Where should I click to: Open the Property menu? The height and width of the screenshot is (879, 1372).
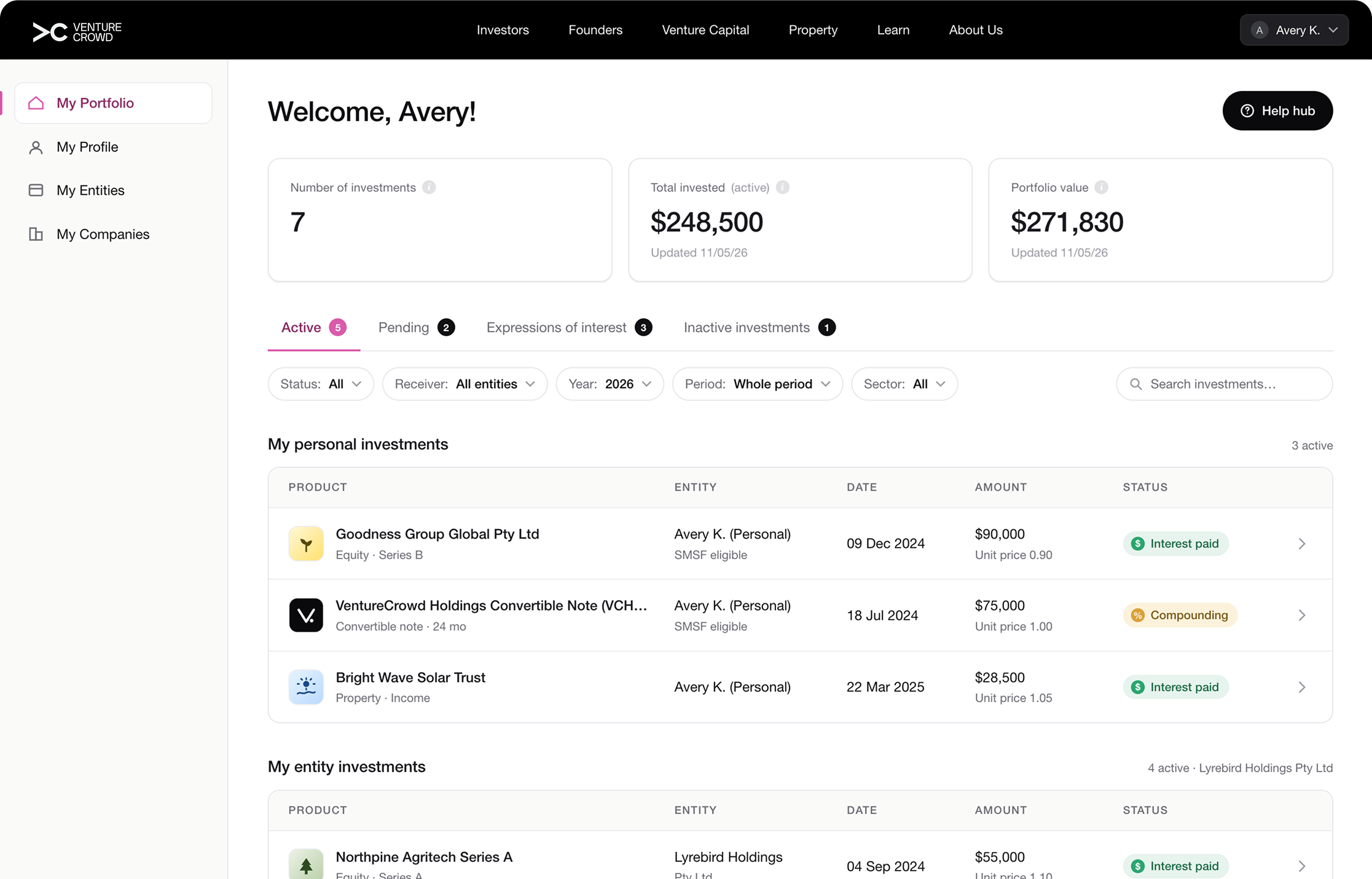click(x=813, y=30)
